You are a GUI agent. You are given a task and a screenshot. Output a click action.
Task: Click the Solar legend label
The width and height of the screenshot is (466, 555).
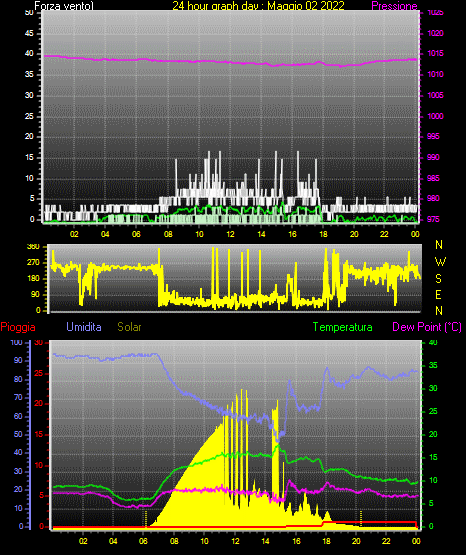click(x=130, y=327)
